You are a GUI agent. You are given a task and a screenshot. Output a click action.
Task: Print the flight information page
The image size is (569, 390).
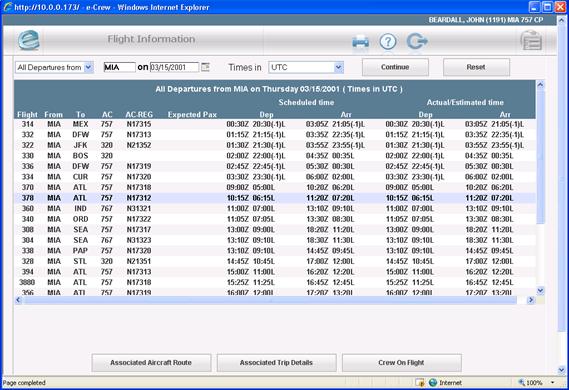360,42
